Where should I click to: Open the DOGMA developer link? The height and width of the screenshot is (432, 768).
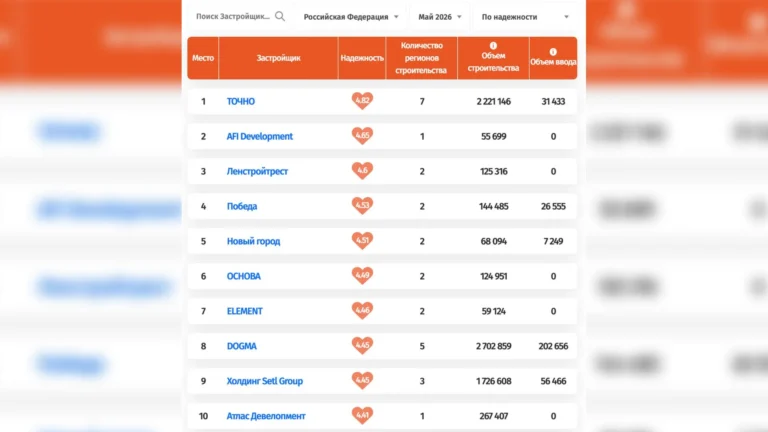tap(241, 346)
